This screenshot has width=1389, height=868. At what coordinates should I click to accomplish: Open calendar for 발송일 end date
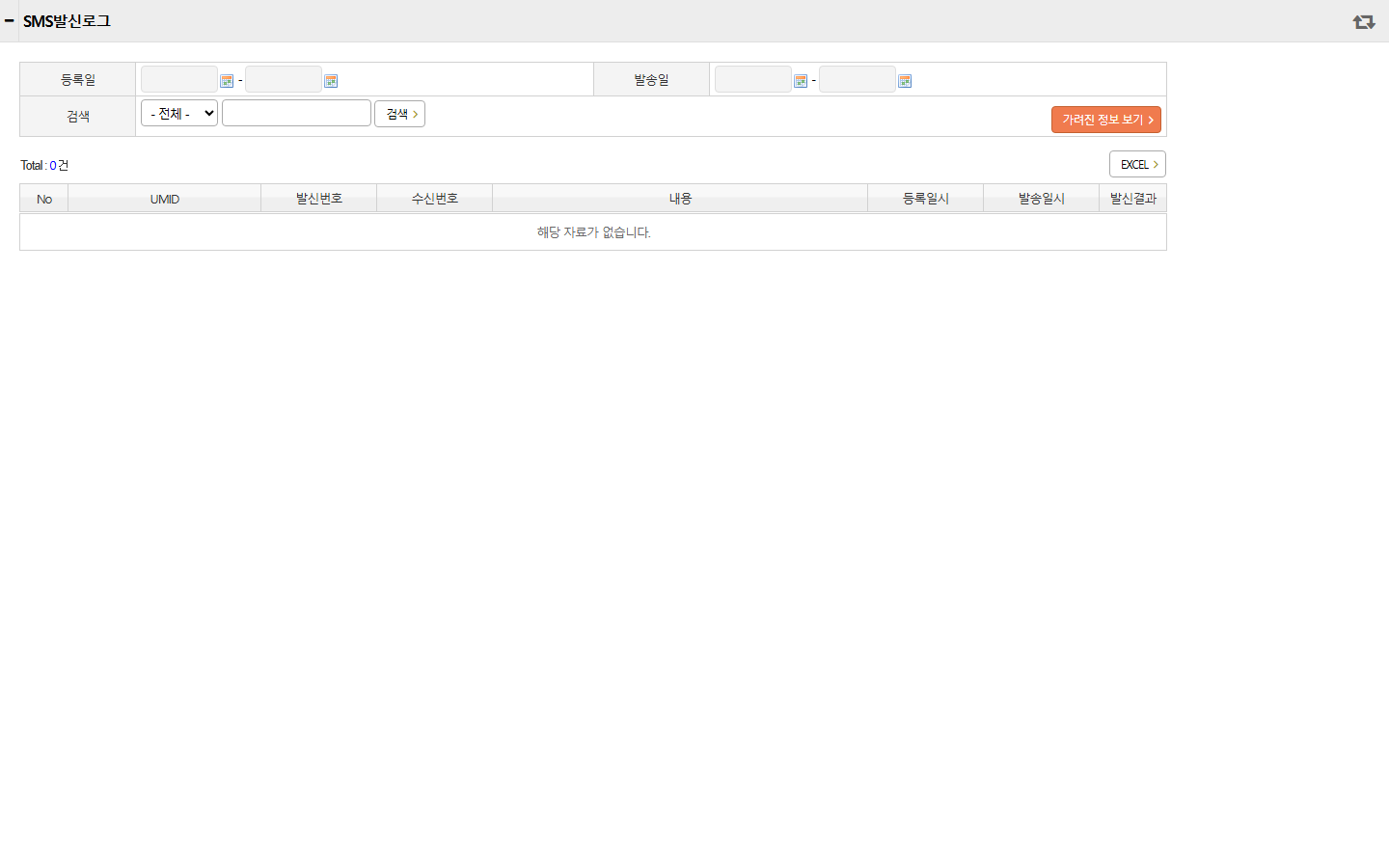click(x=905, y=81)
